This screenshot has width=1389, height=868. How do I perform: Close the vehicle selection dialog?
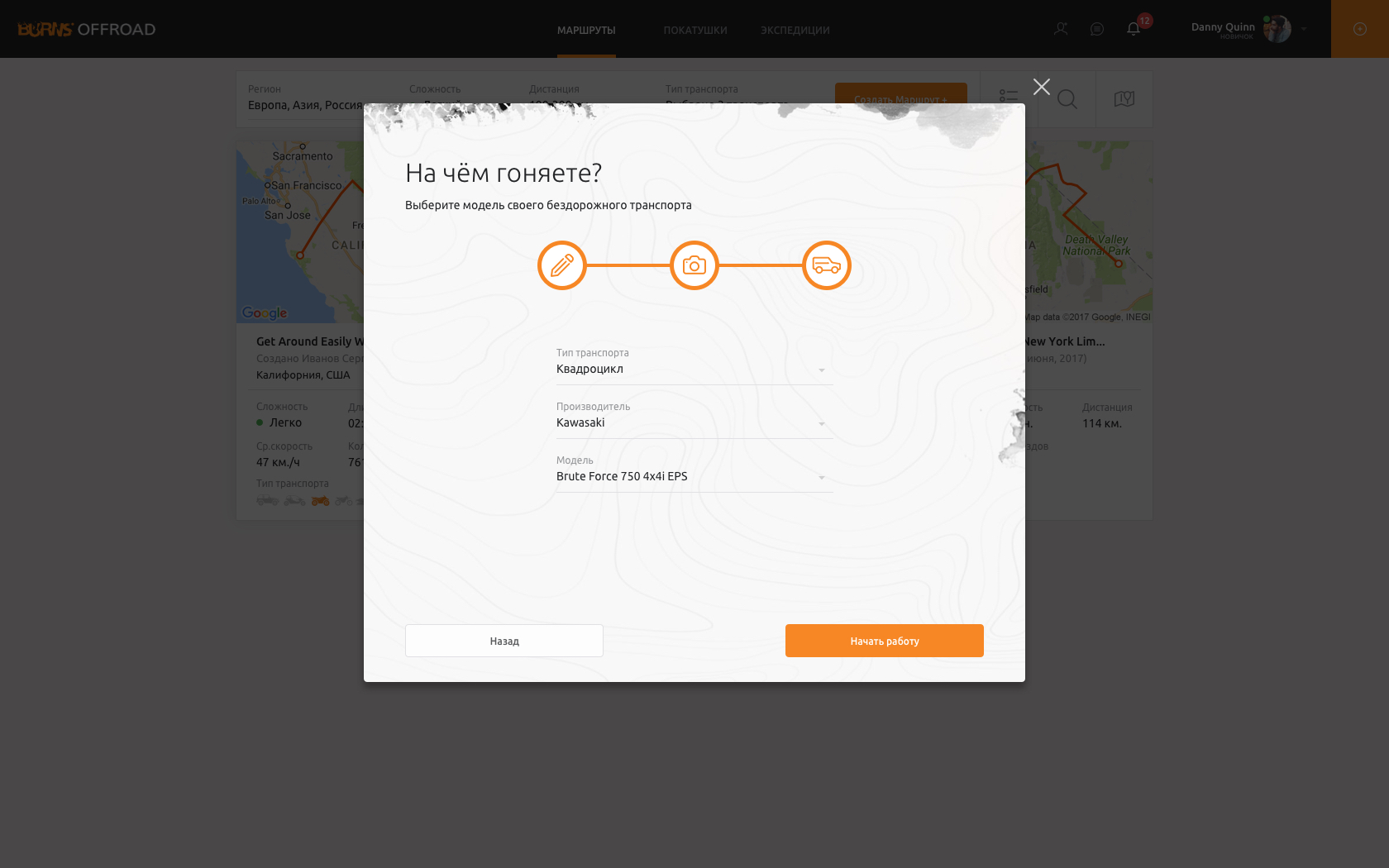[1042, 87]
